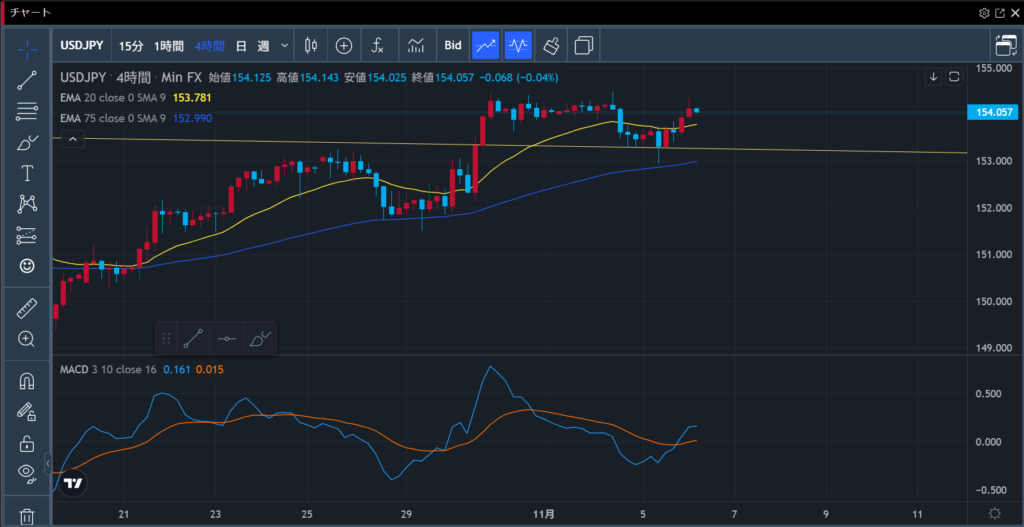1024x527 pixels.
Task: Toggle magnet mode for drawings
Action: (27, 381)
